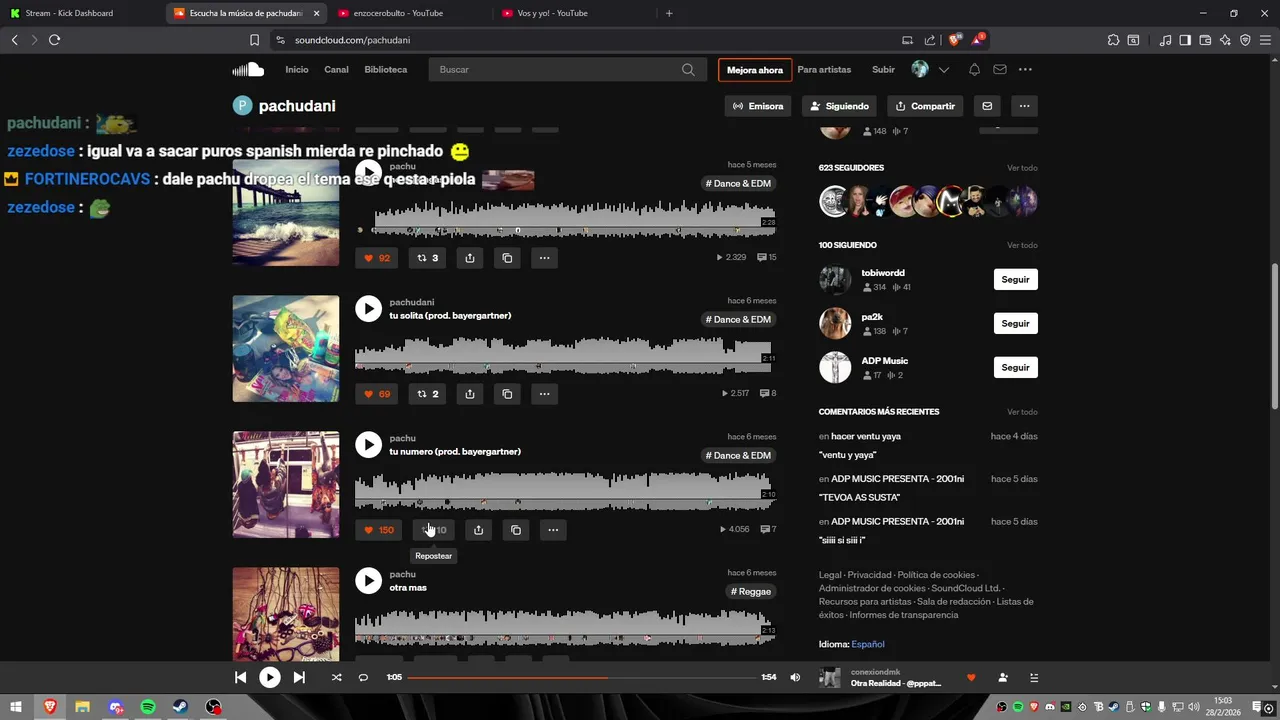Viewport: 1280px width, 720px height.
Task: Open Canal feed tab
Action: tap(336, 69)
